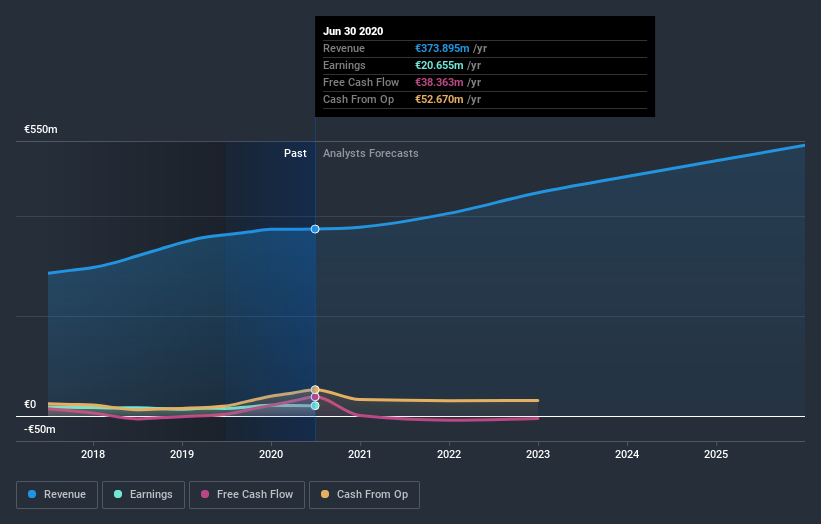Toggle the Free Cash Flow legend button

(247, 495)
